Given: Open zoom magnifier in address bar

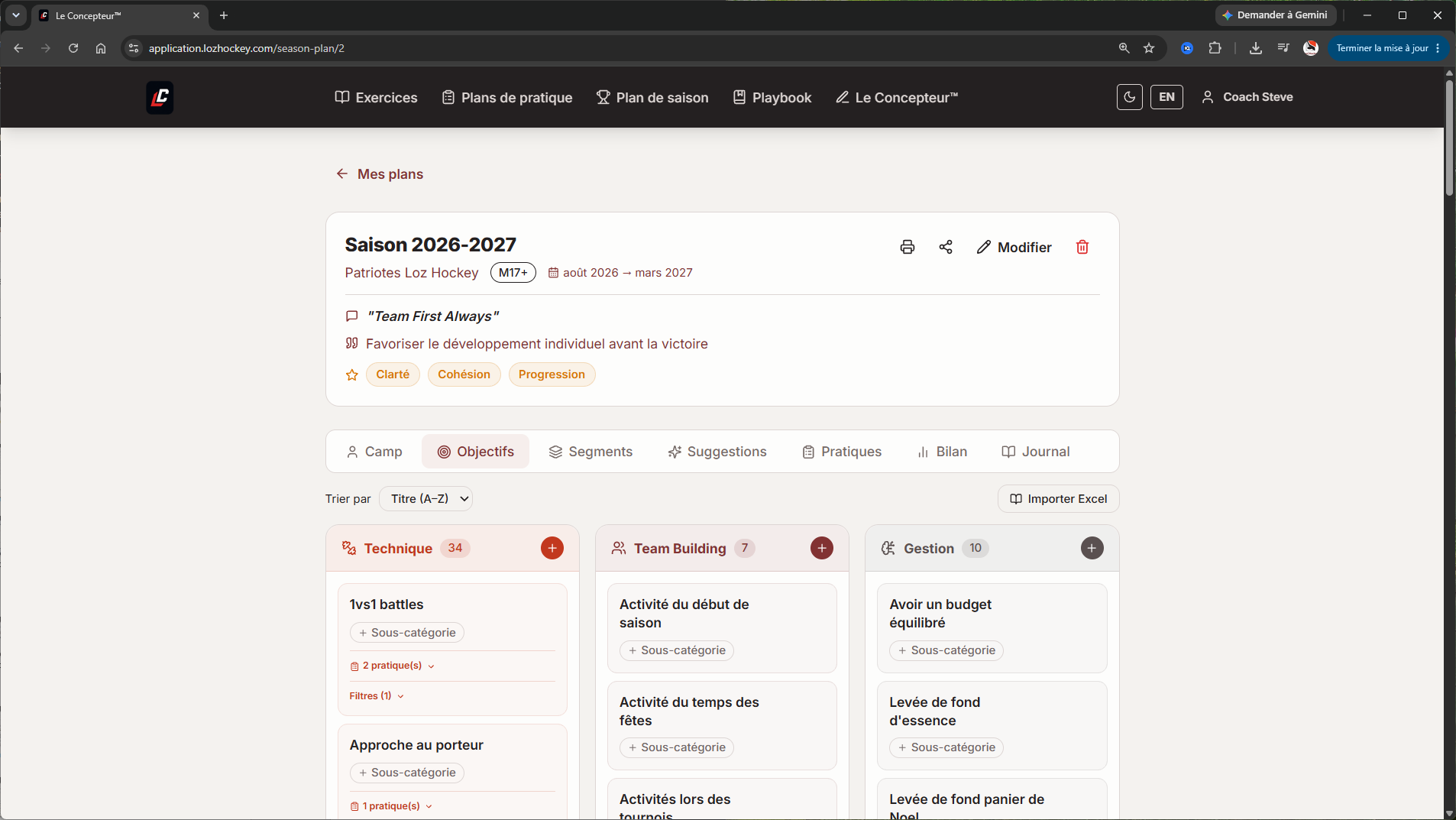Looking at the screenshot, I should pos(1124,48).
